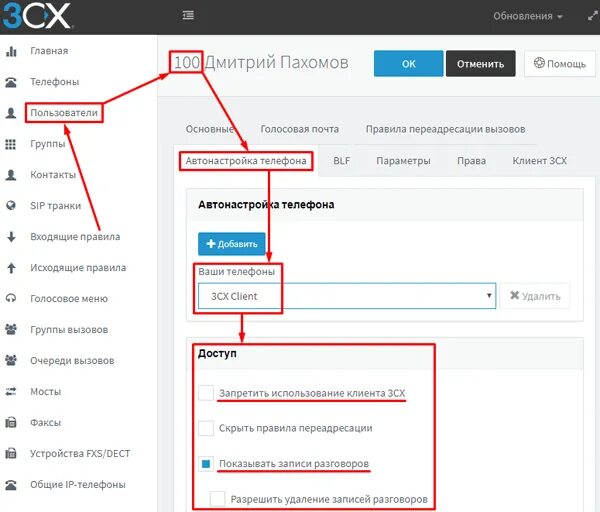Switch to Правила переадресации вызовов tab

click(445, 129)
